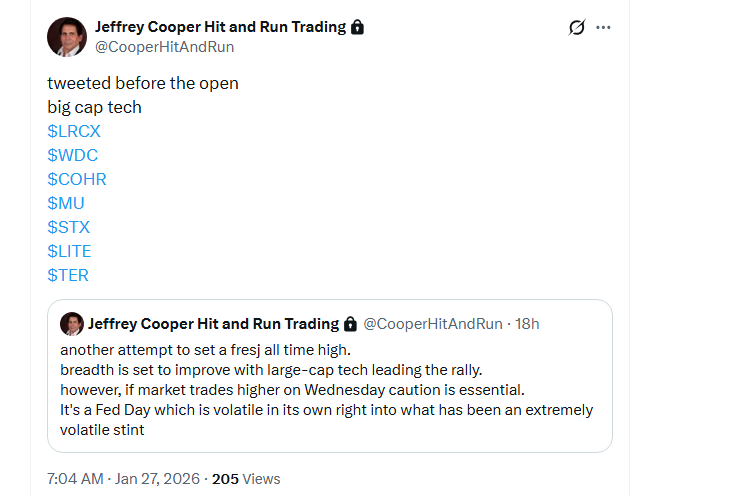
Task: Click the author name Jeffrey Cooper Hit and Run Trading
Action: click(x=220, y=27)
